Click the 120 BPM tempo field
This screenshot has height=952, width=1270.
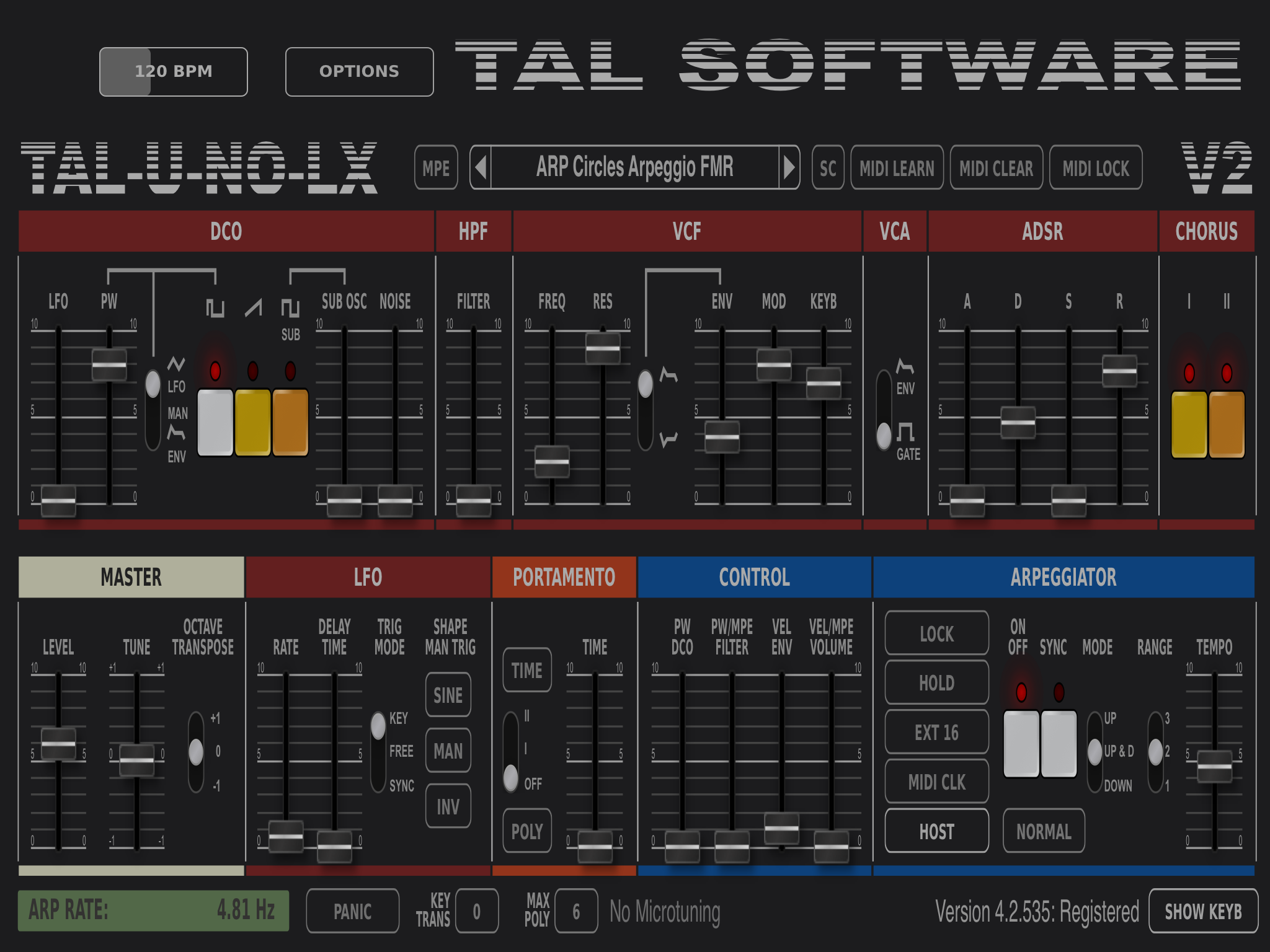click(x=174, y=72)
